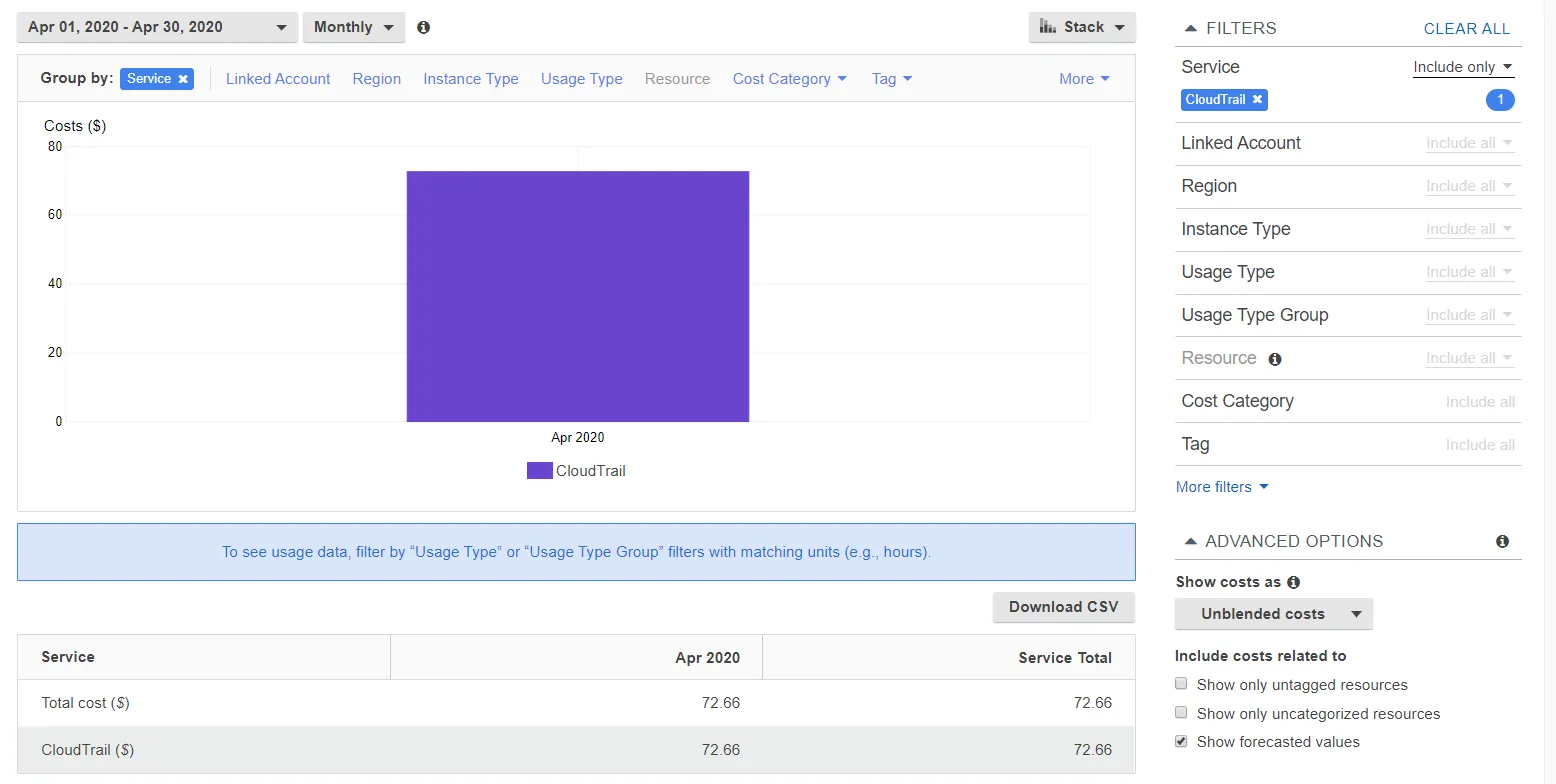This screenshot has height=784, width=1556.
Task: Open Region Include all dropdown
Action: tap(1469, 186)
